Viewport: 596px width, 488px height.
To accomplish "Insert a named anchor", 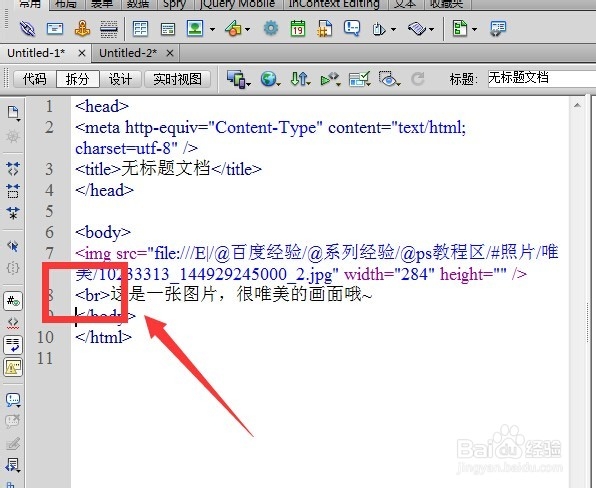I will (x=82, y=29).
